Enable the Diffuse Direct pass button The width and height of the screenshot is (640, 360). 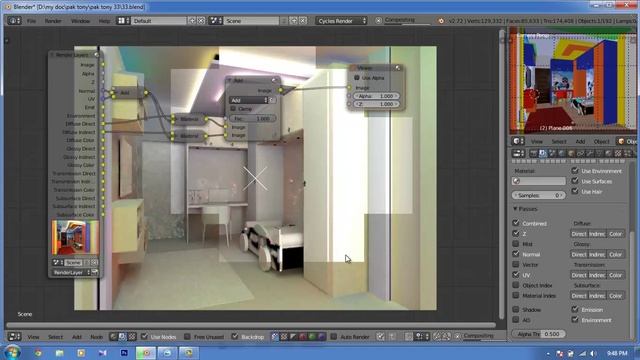[579, 234]
